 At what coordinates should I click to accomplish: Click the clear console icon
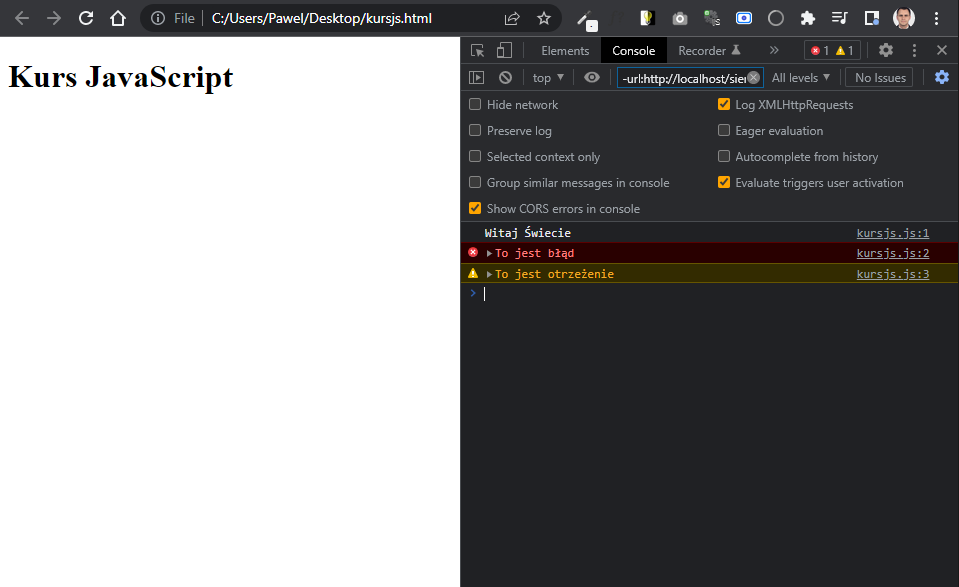[x=506, y=78]
